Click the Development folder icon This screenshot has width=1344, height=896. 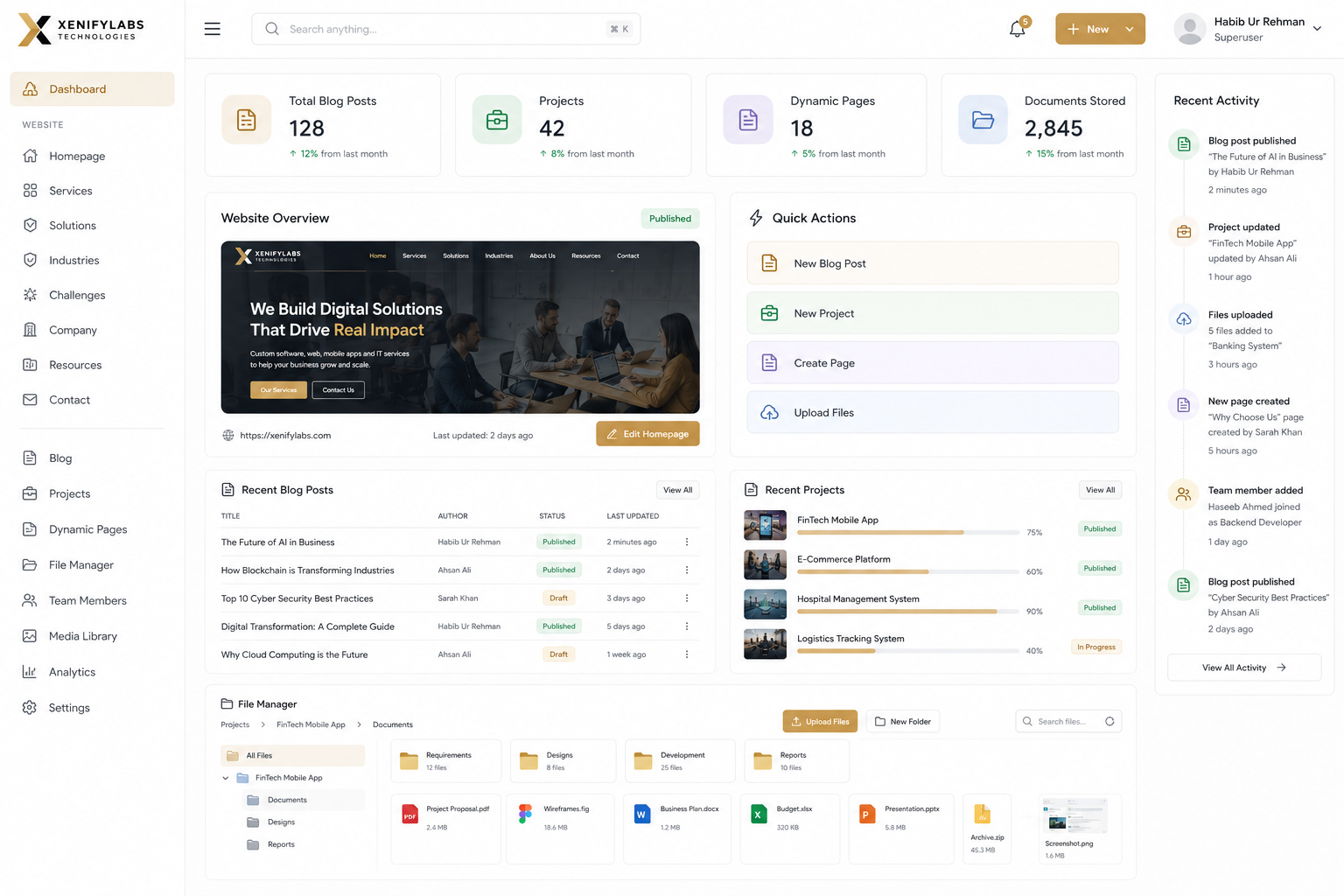tap(643, 760)
